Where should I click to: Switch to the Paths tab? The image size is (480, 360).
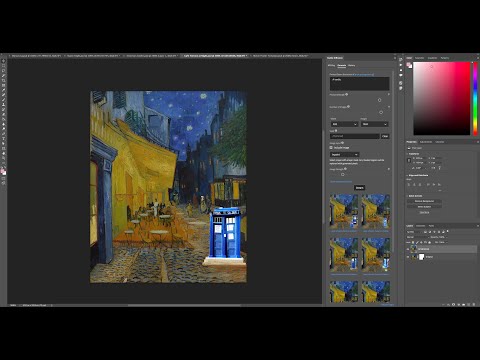431,226
